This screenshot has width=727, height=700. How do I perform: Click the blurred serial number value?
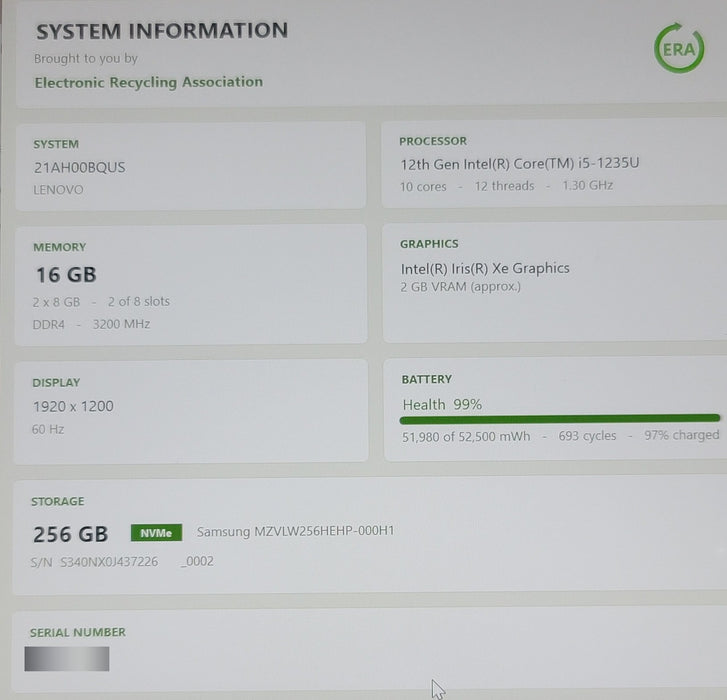(x=67, y=659)
